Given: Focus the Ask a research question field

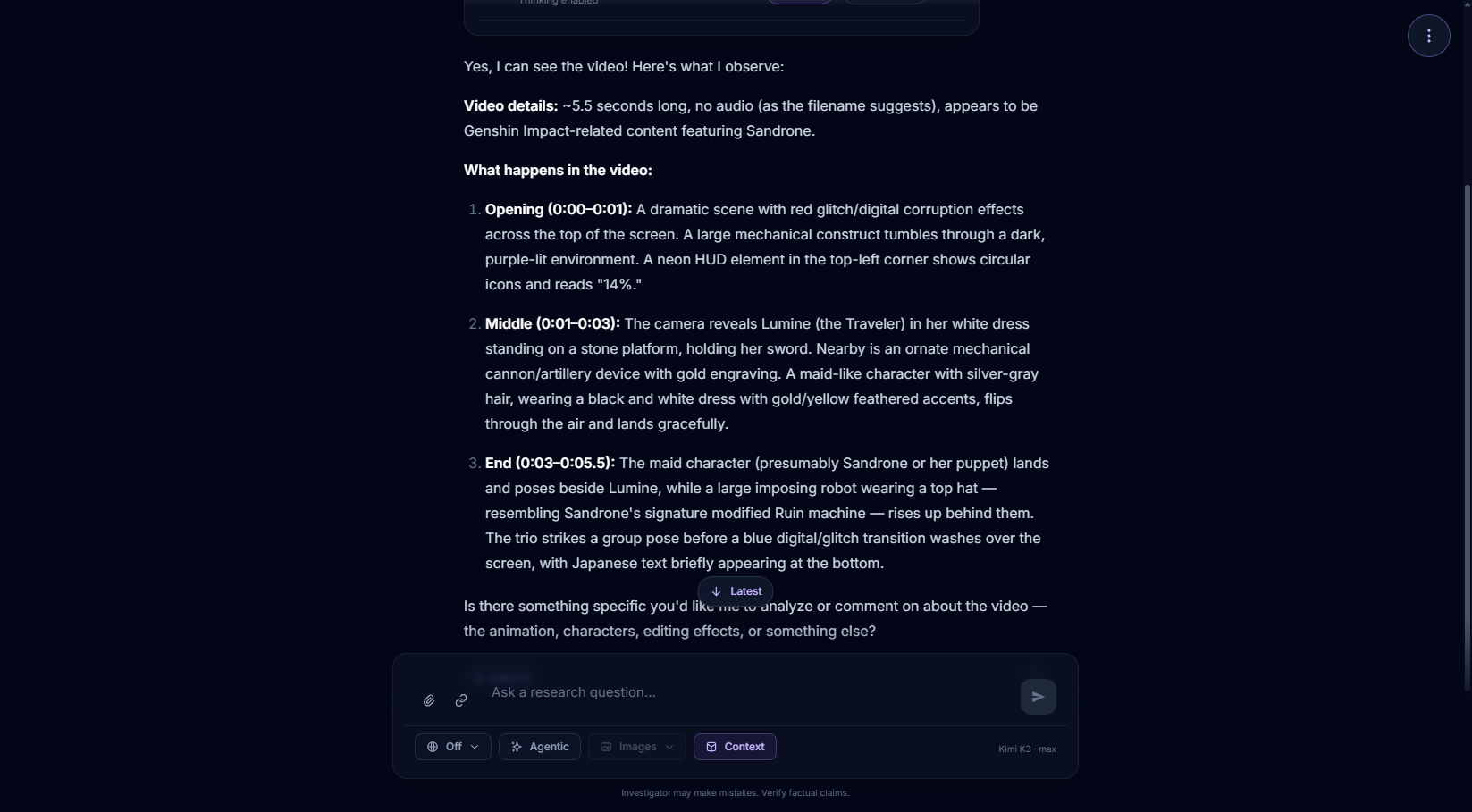Looking at the screenshot, I should point(749,692).
